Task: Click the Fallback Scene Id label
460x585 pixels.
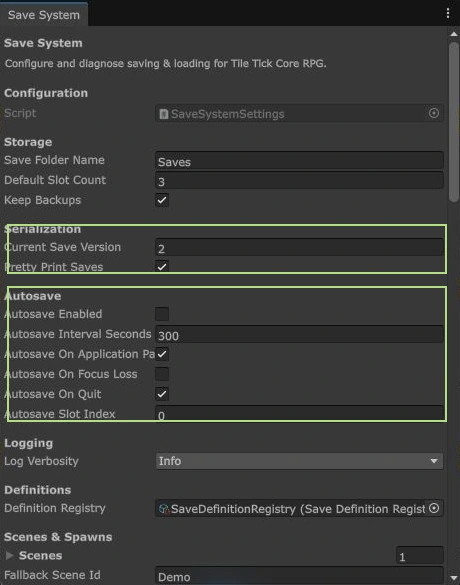Action: pos(52,575)
